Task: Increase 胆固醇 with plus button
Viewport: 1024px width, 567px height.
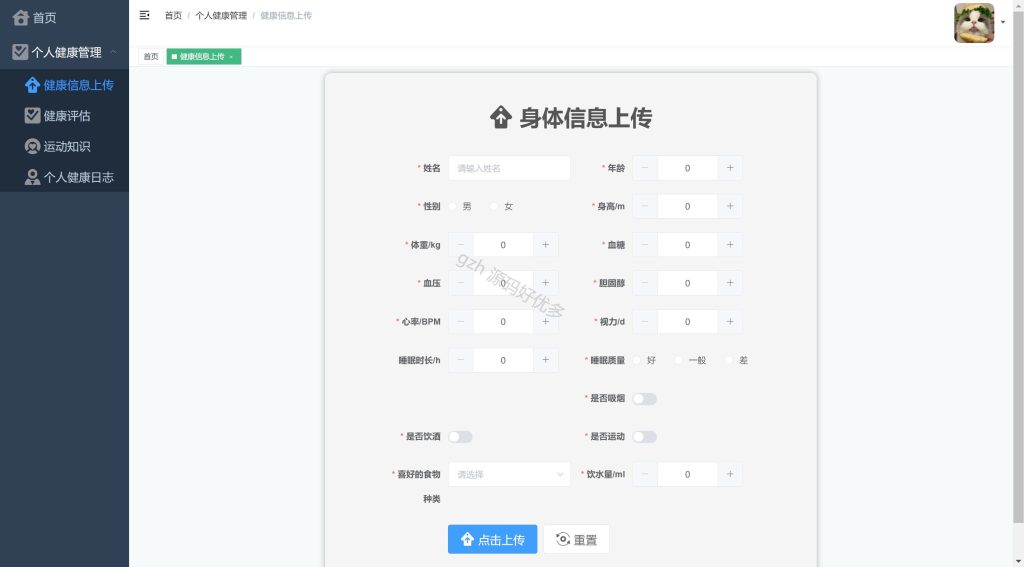Action: coord(729,283)
